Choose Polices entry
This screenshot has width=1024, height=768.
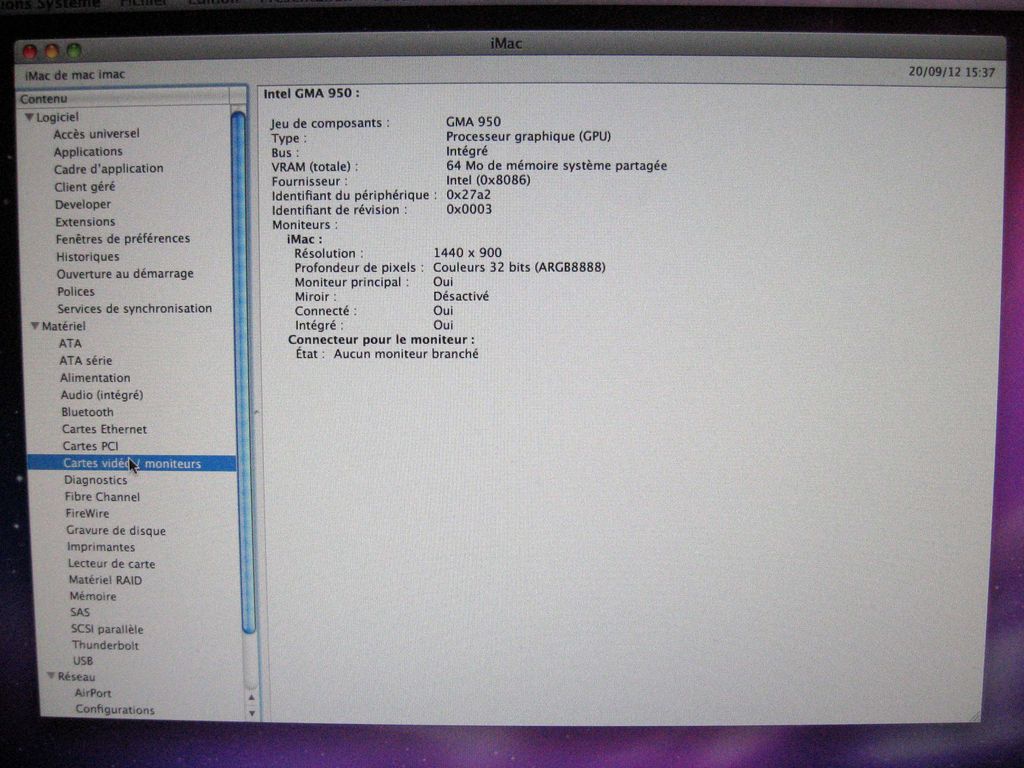(x=76, y=291)
